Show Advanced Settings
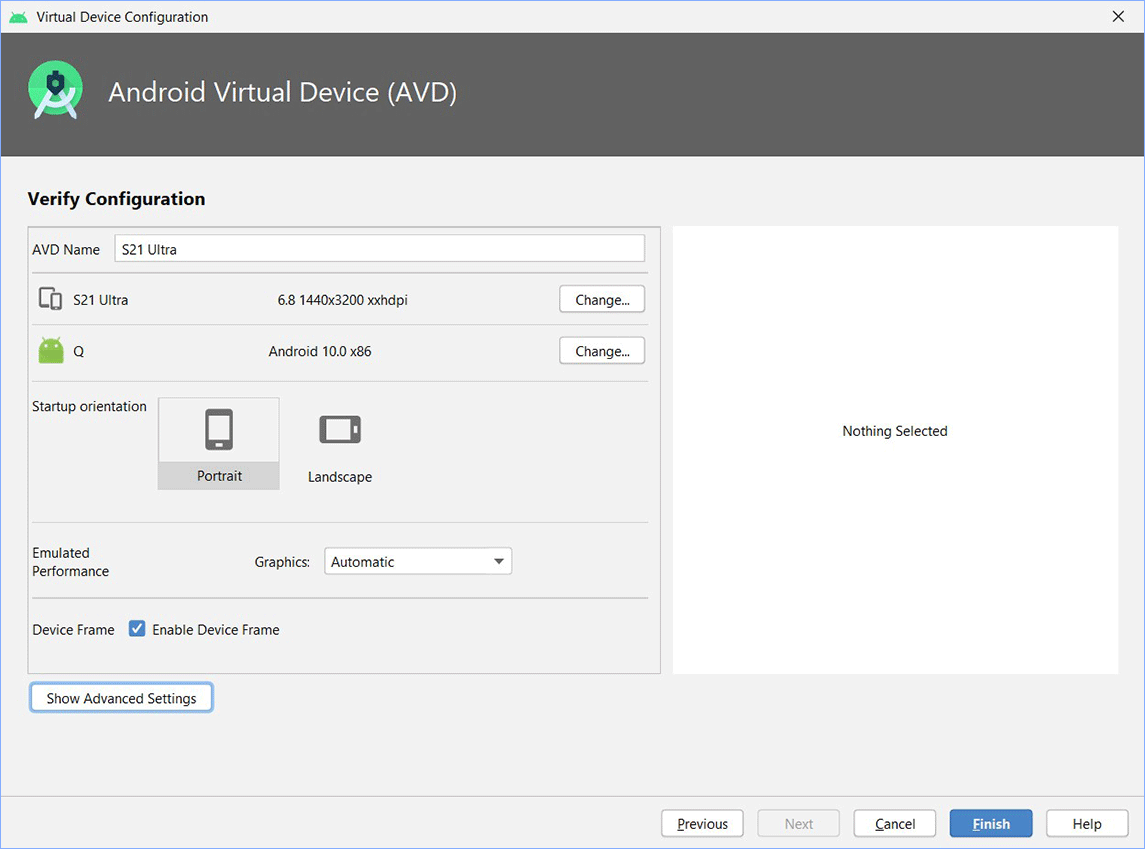Viewport: 1145px width, 849px height. [x=121, y=698]
